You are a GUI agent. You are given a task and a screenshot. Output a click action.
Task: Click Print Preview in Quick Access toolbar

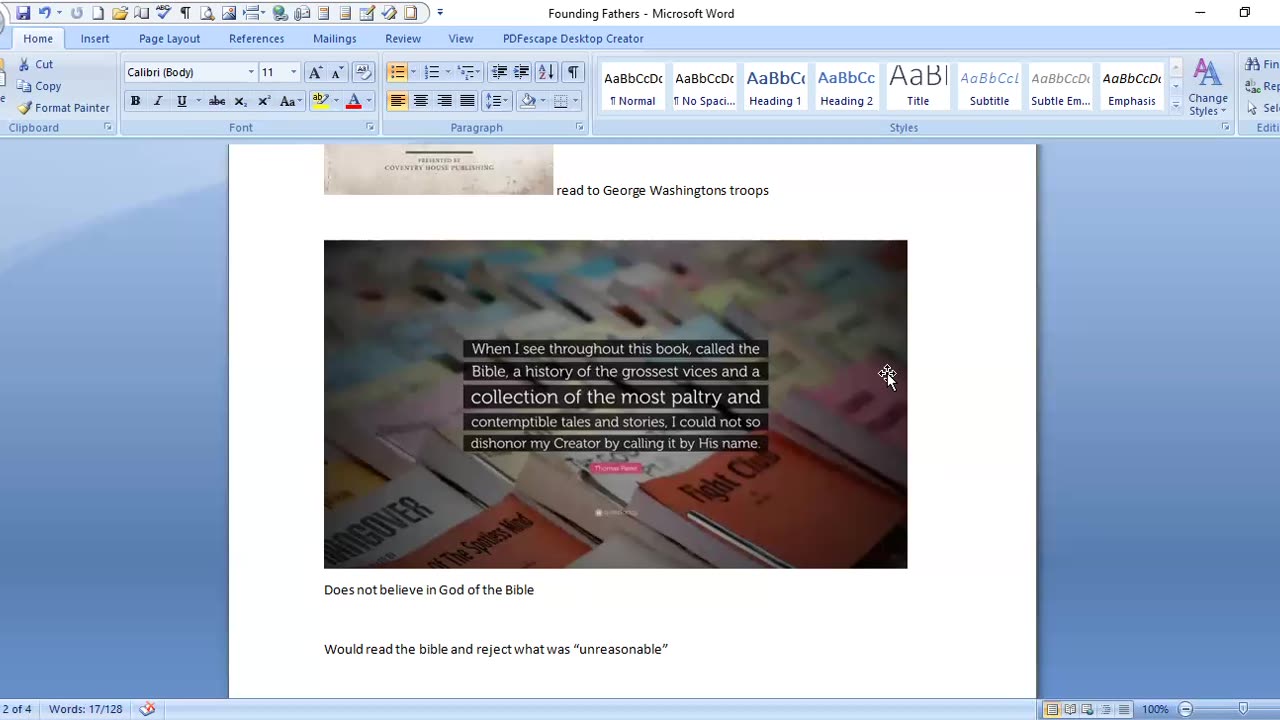tap(207, 13)
